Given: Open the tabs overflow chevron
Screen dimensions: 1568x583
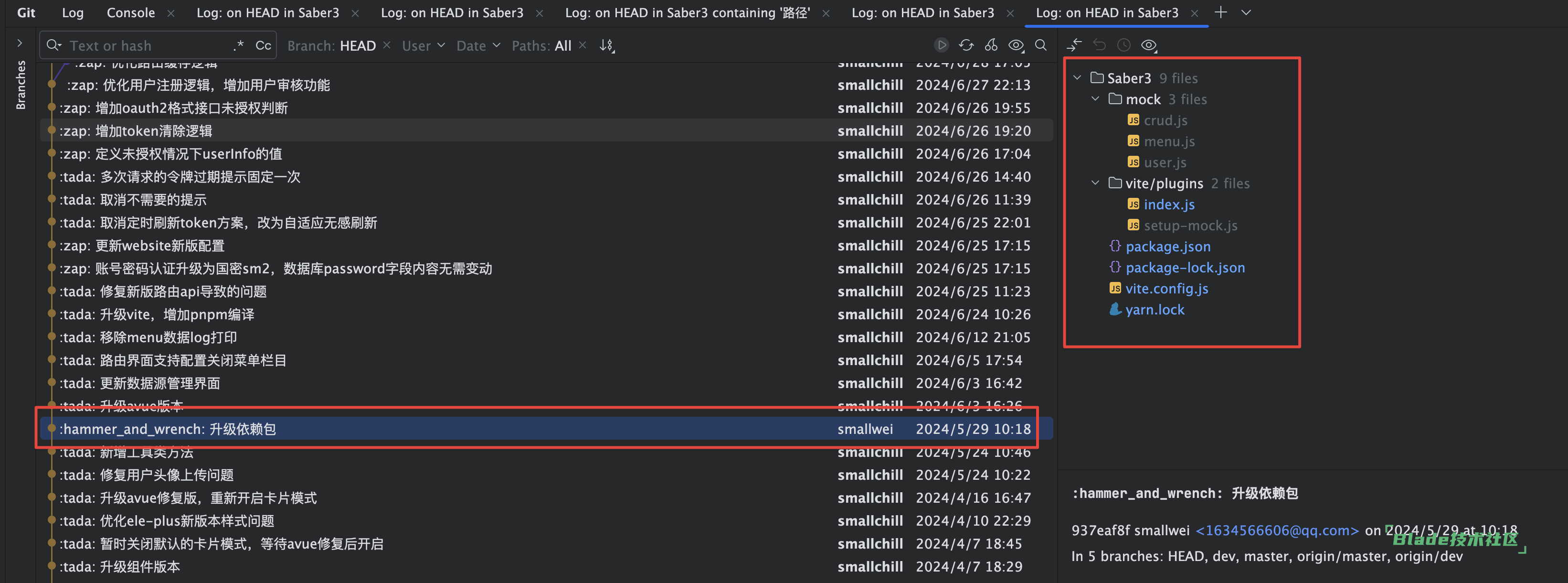Looking at the screenshot, I should 1246,12.
